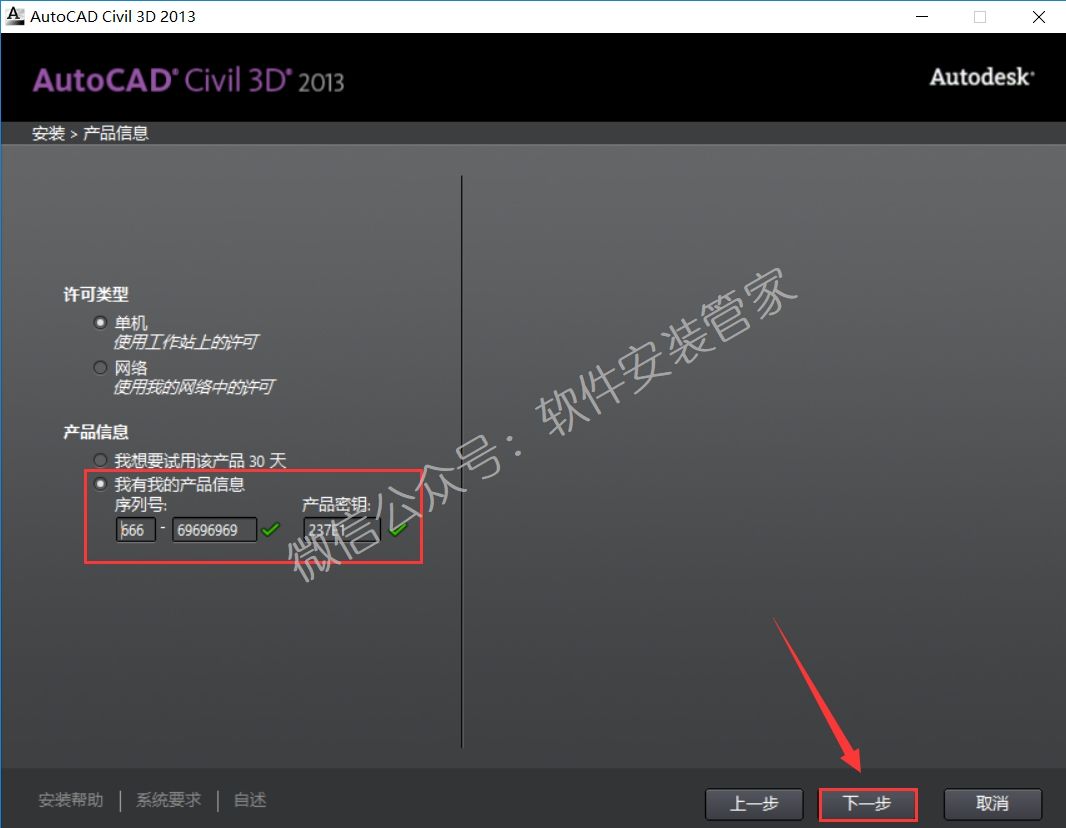Open the 系统要求 link
This screenshot has height=828, width=1066.
[167, 800]
